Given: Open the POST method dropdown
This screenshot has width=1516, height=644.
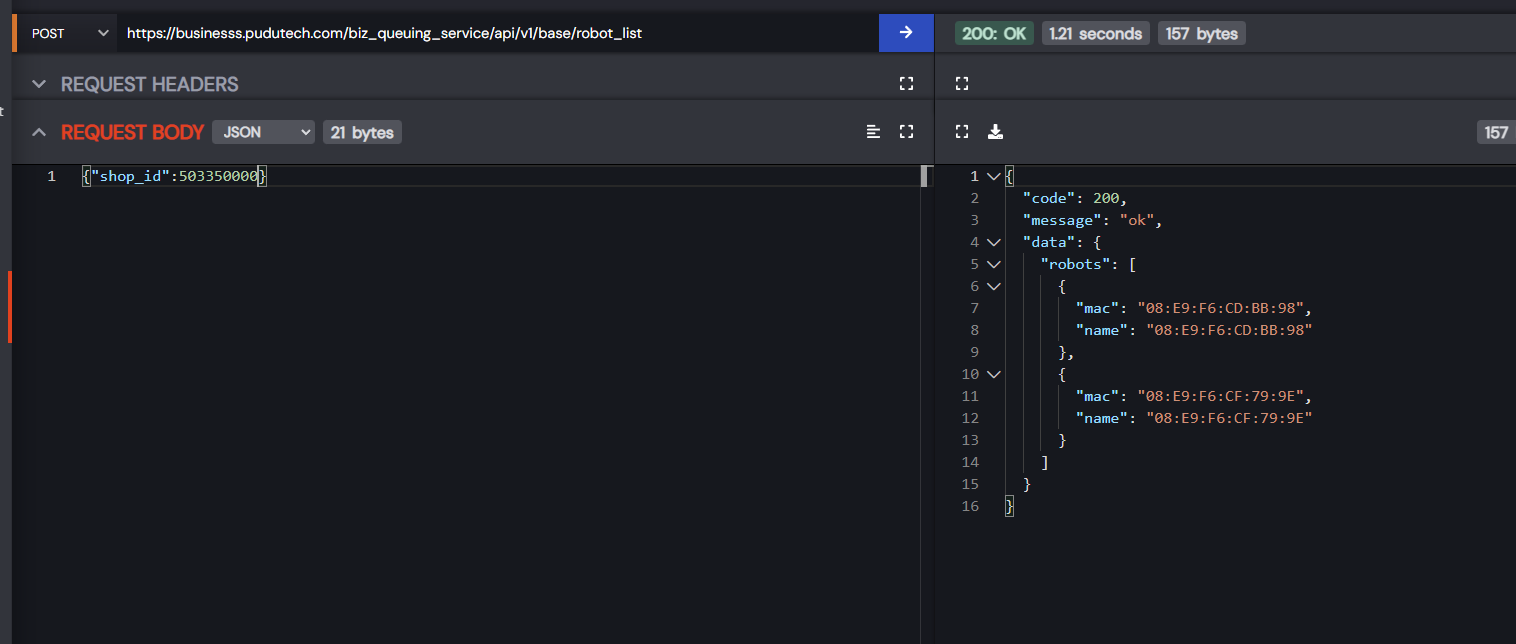Looking at the screenshot, I should 66,33.
